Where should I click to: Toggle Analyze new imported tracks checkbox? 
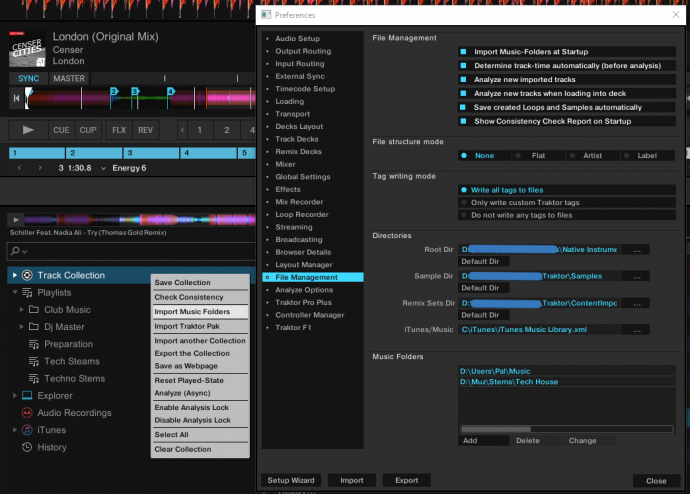(x=463, y=80)
